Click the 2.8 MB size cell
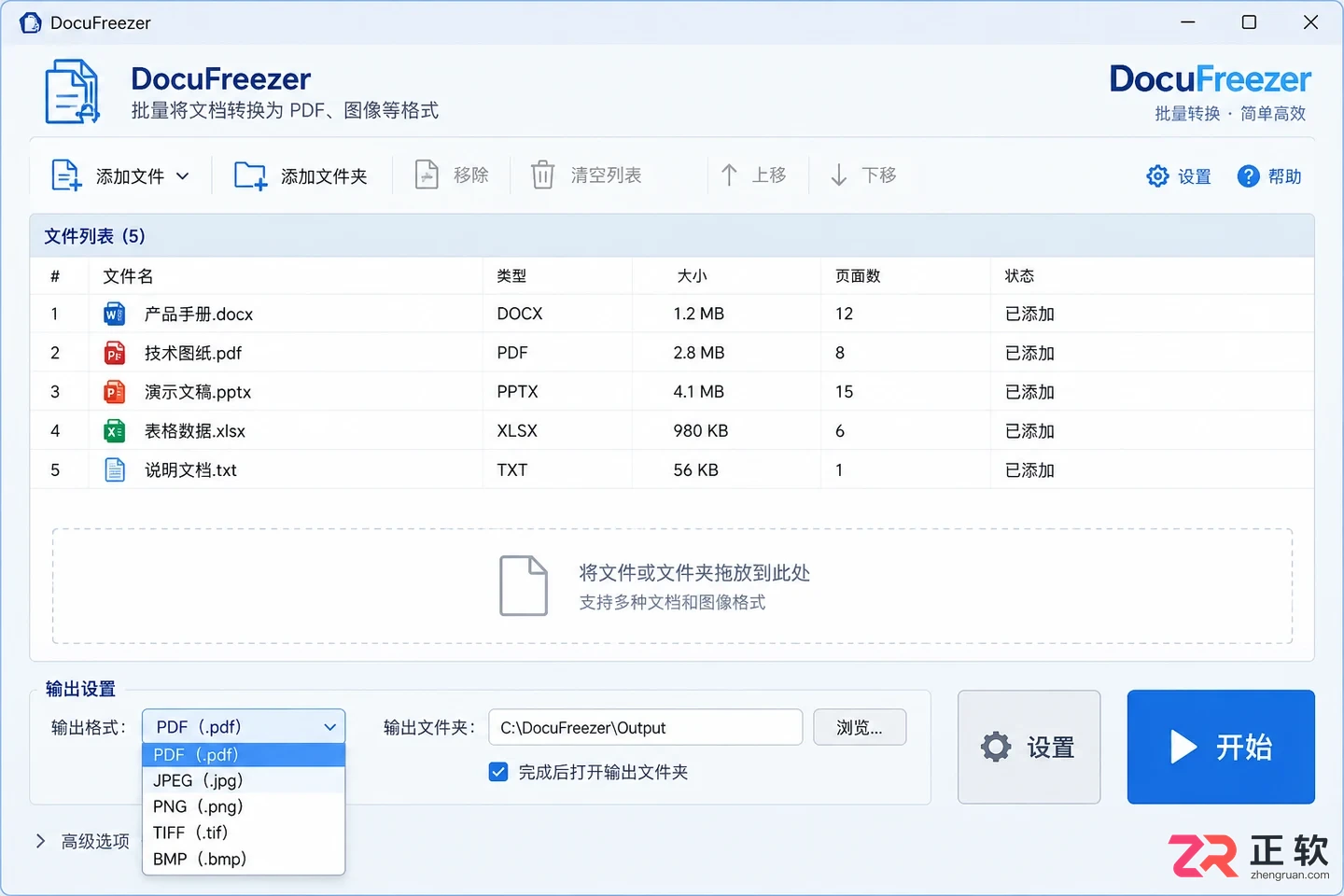The image size is (1344, 896). [x=699, y=353]
